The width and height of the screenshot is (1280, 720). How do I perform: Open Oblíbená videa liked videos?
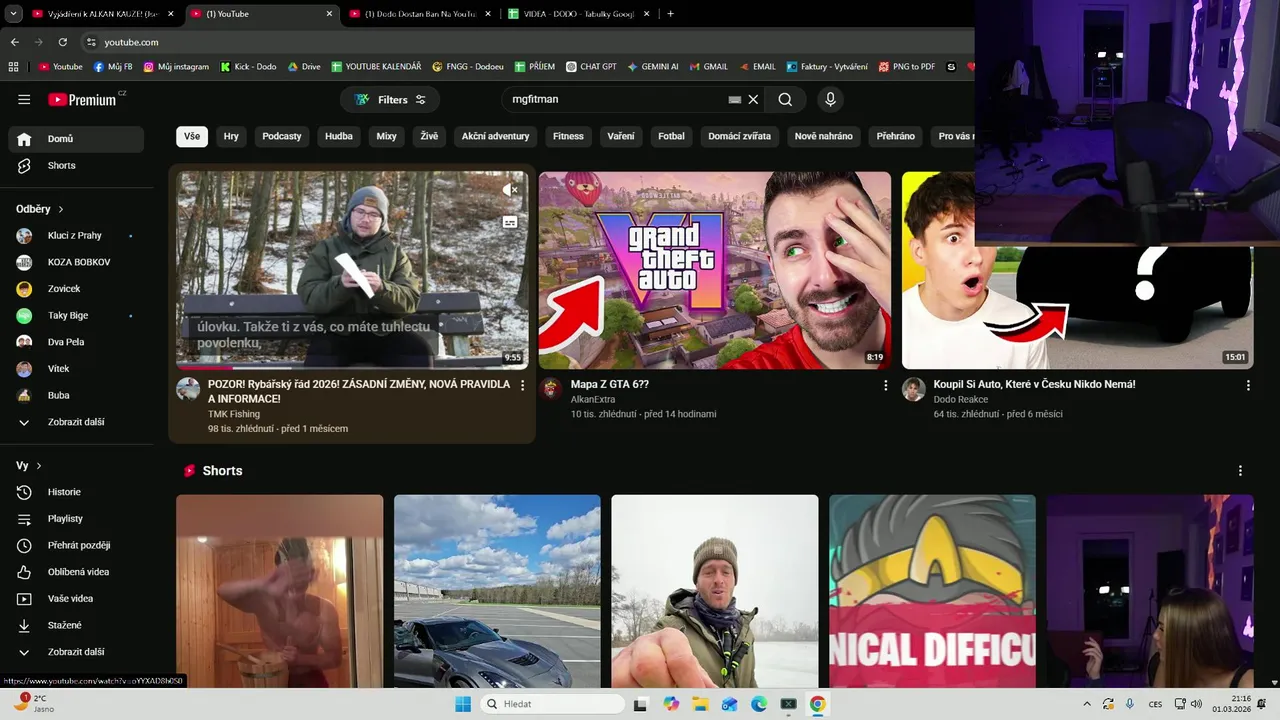pos(76,572)
